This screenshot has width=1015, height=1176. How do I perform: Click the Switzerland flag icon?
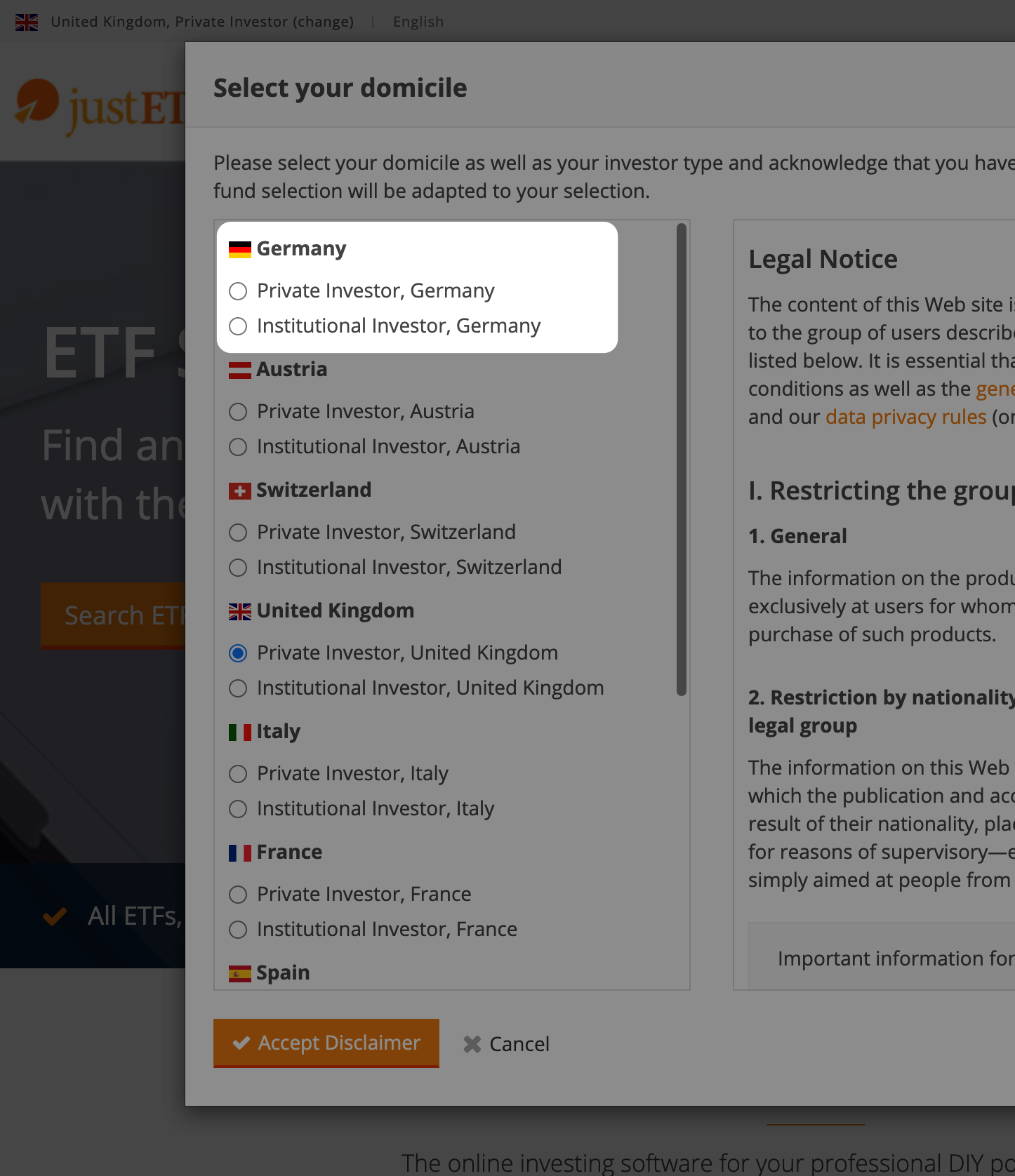coord(239,490)
